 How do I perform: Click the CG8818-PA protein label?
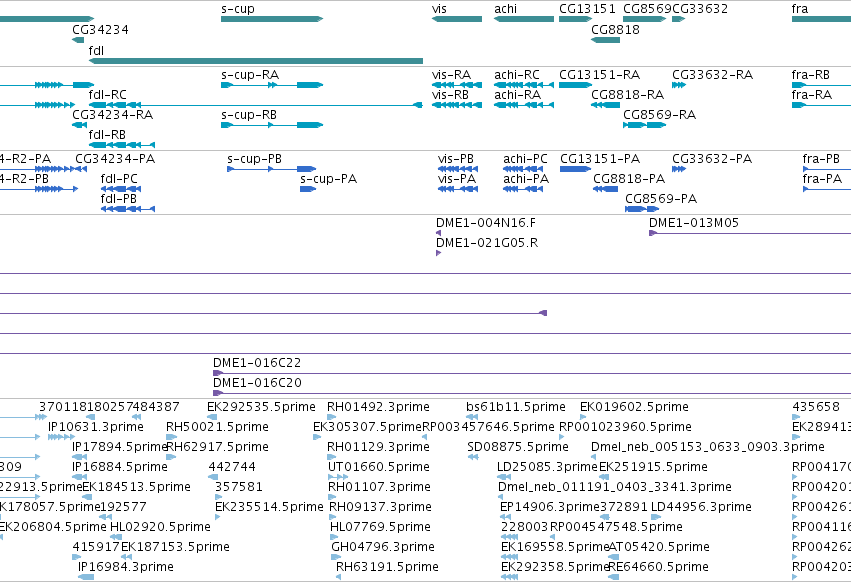[x=629, y=179]
